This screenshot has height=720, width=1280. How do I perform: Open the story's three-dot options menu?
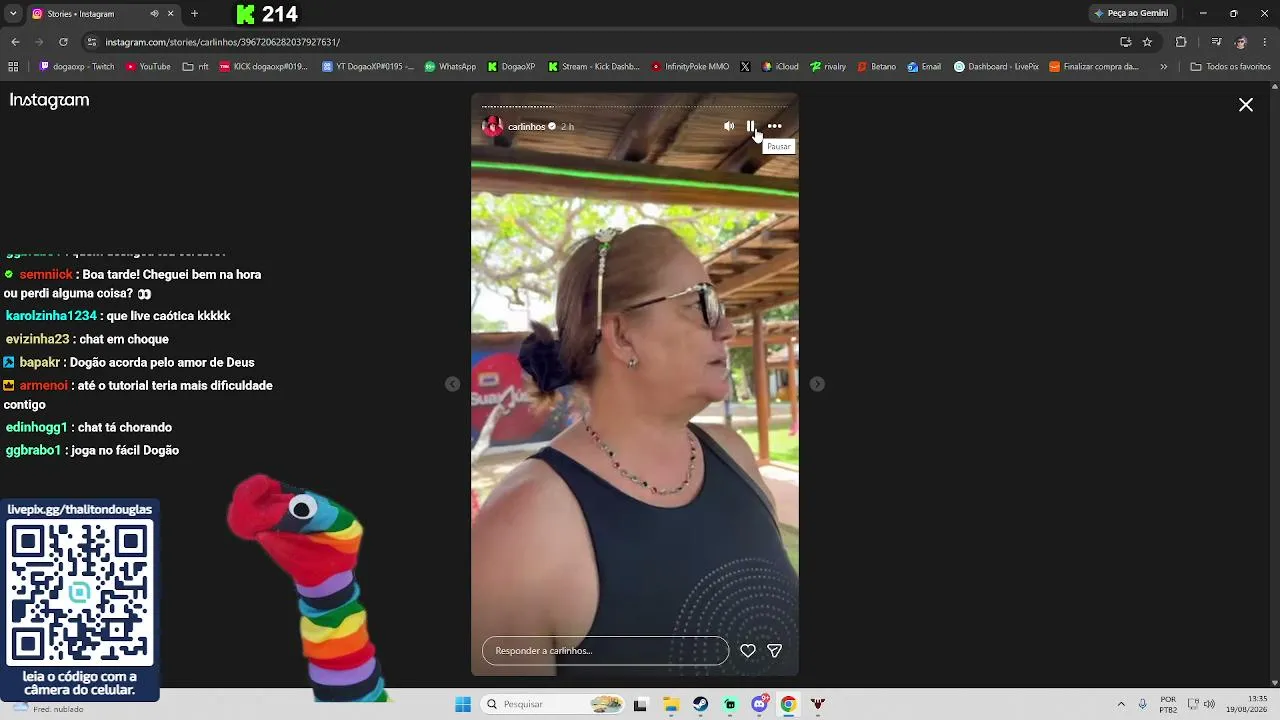click(774, 126)
